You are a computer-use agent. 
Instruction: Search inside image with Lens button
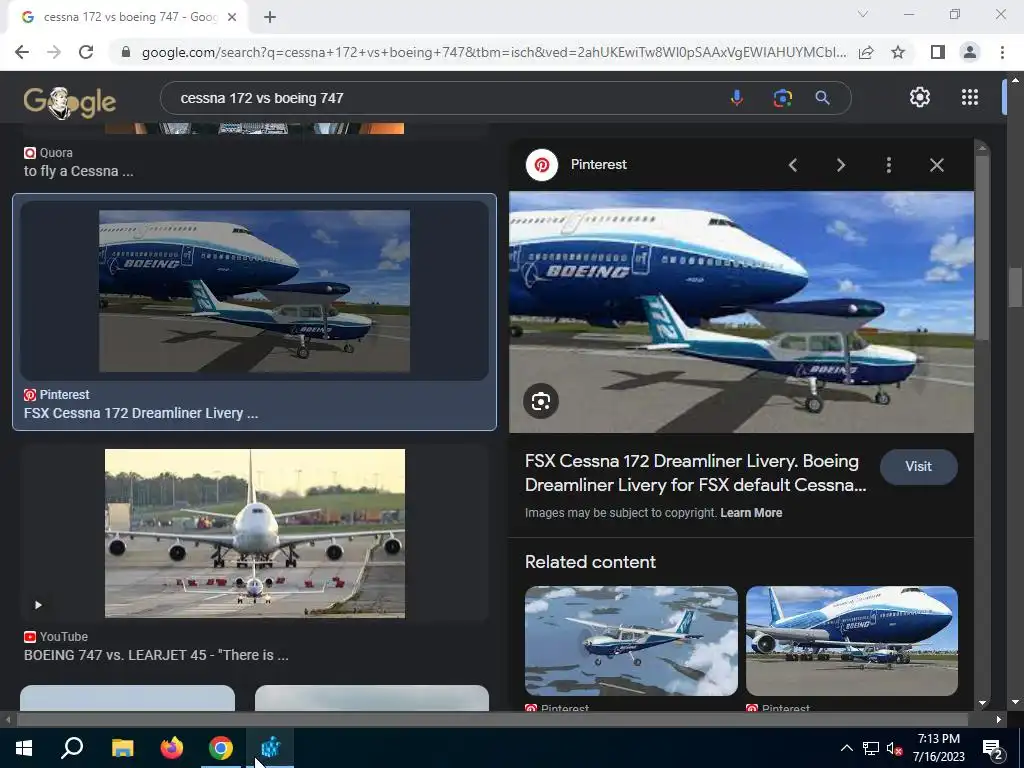(541, 401)
